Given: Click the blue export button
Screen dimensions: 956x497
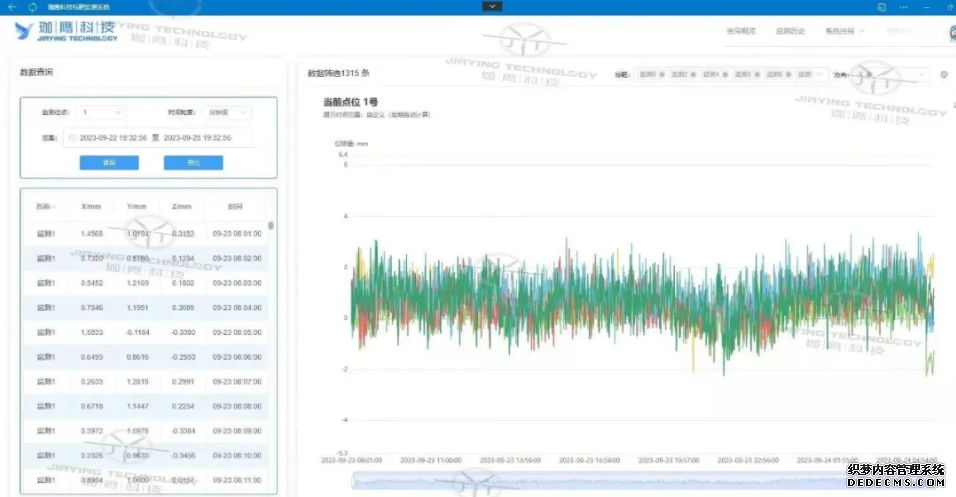Looking at the screenshot, I should (193, 162).
